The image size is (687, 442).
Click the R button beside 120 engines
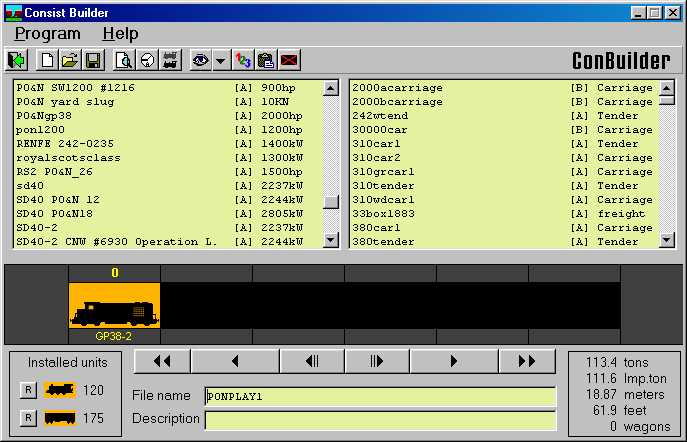(x=28, y=390)
